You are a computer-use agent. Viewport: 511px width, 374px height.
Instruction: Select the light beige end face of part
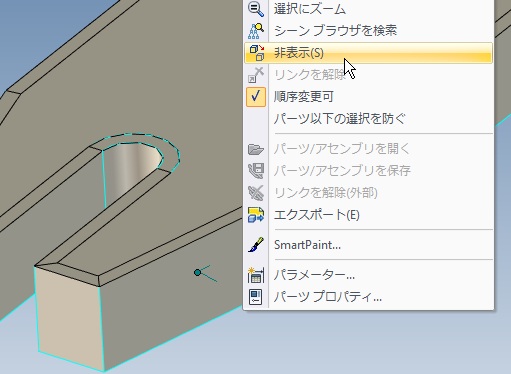[x=70, y=318]
